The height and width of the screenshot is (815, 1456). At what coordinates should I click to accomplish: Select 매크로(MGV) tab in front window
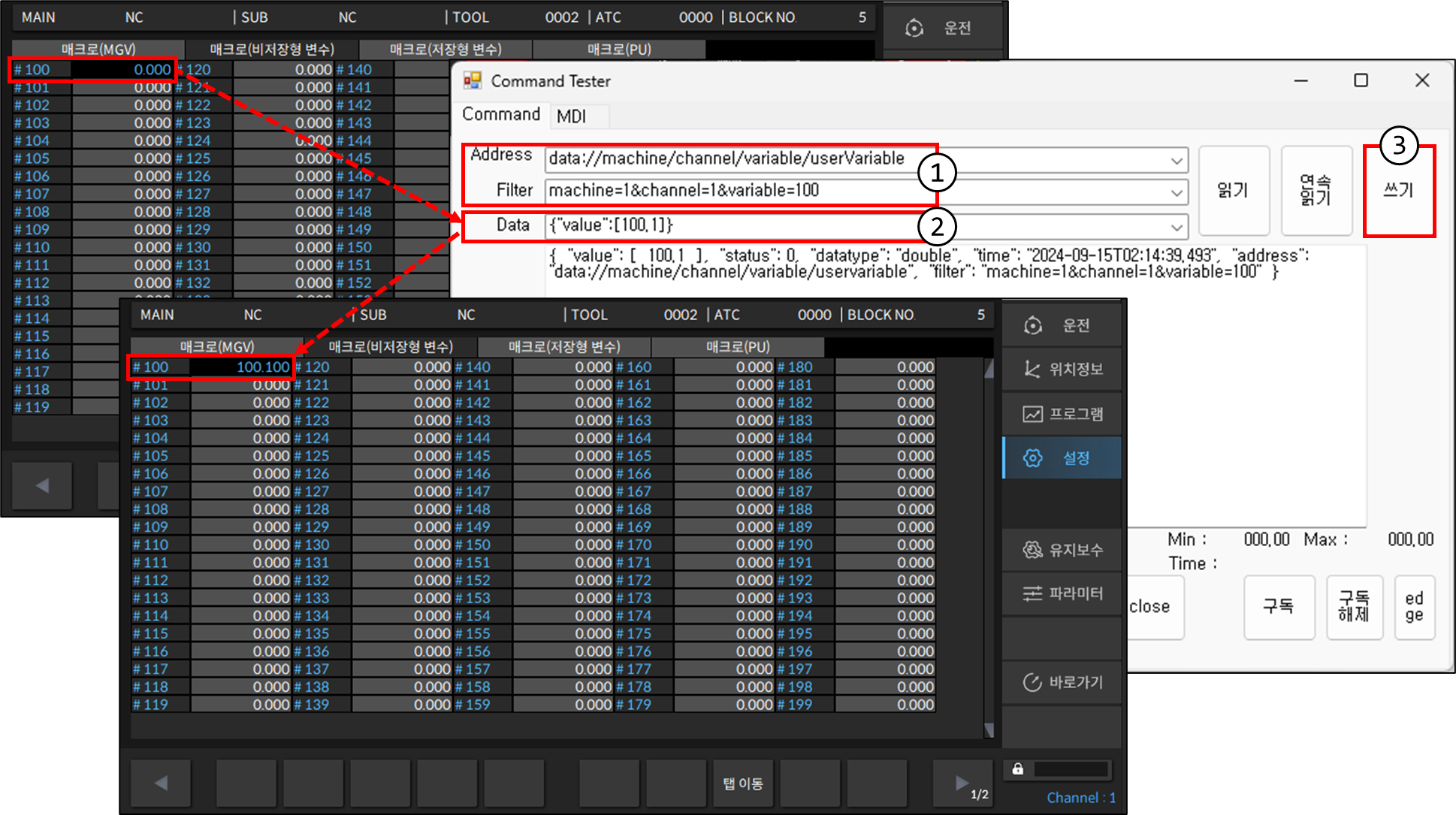click(x=217, y=346)
